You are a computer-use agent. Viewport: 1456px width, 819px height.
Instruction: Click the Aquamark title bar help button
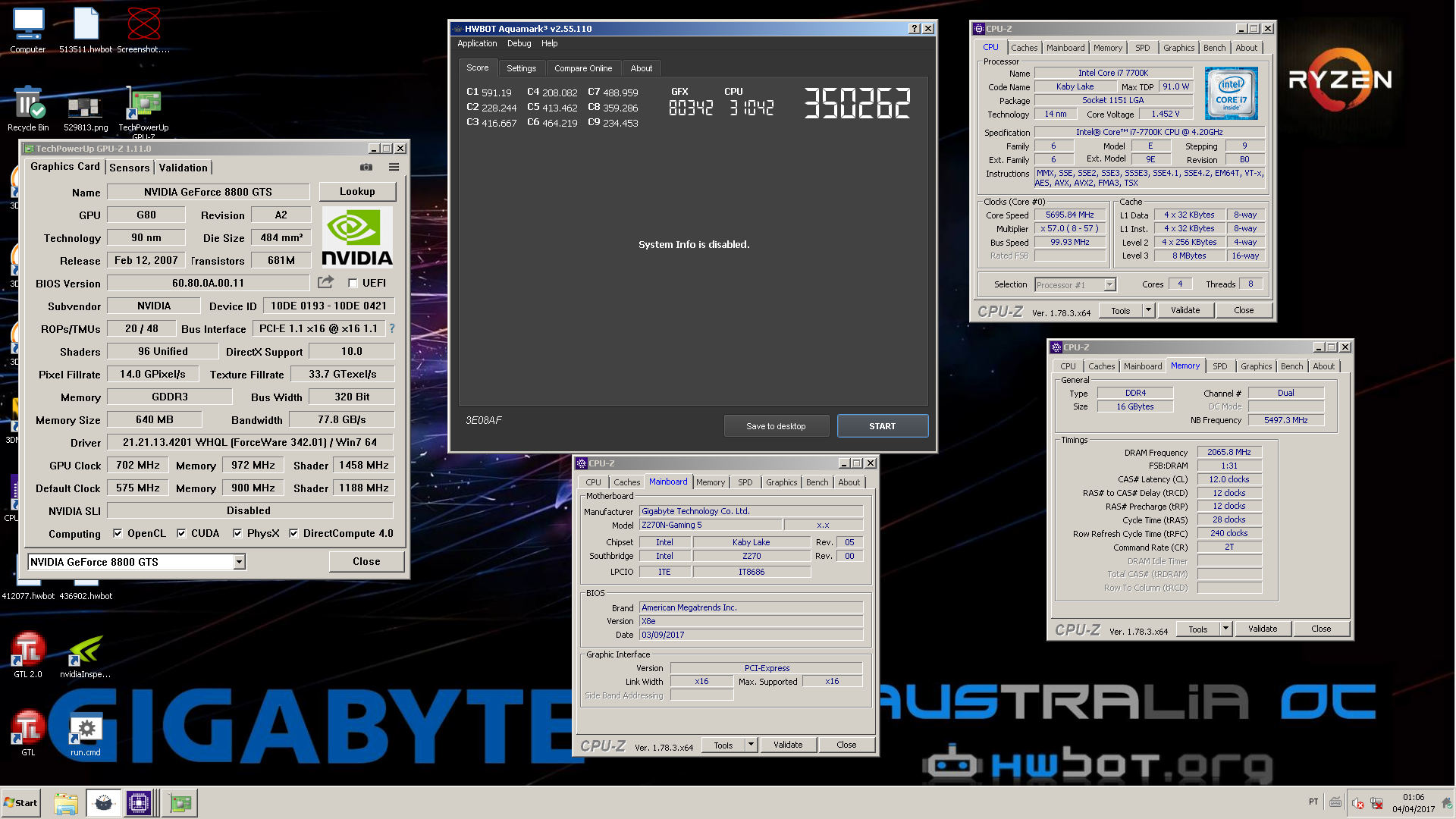pos(915,29)
